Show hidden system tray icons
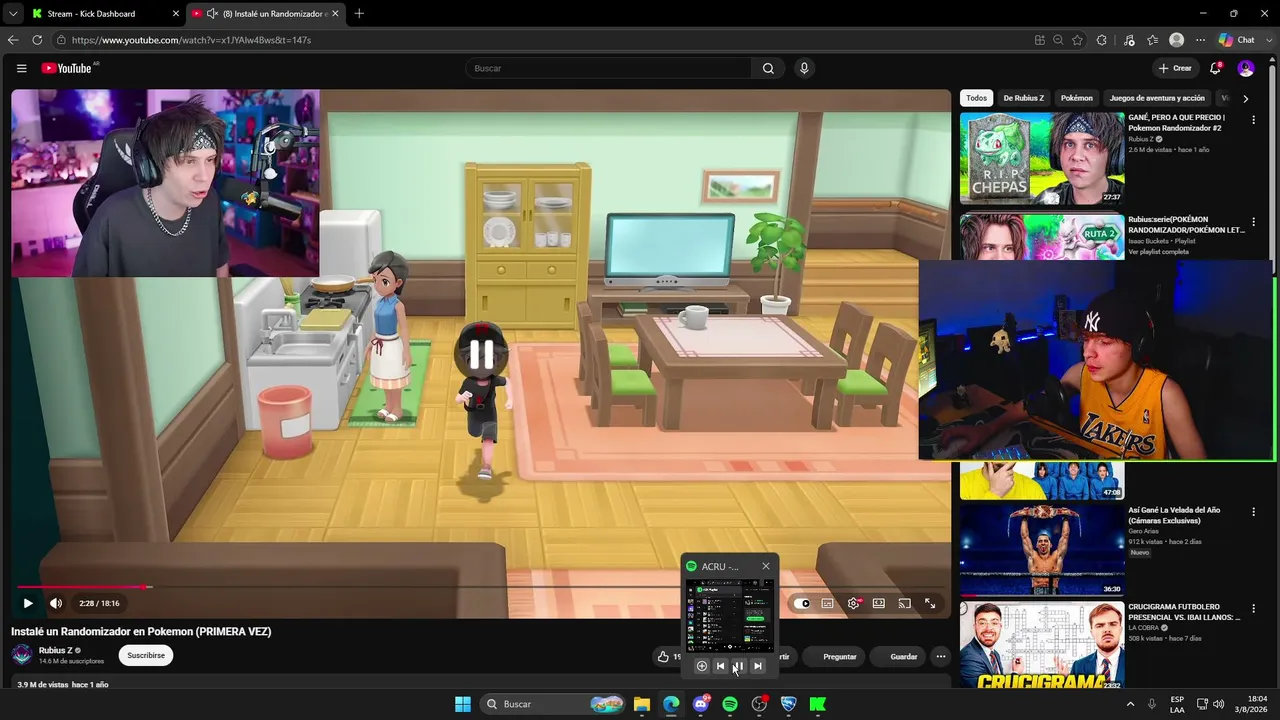This screenshot has height=720, width=1280. tap(1131, 704)
